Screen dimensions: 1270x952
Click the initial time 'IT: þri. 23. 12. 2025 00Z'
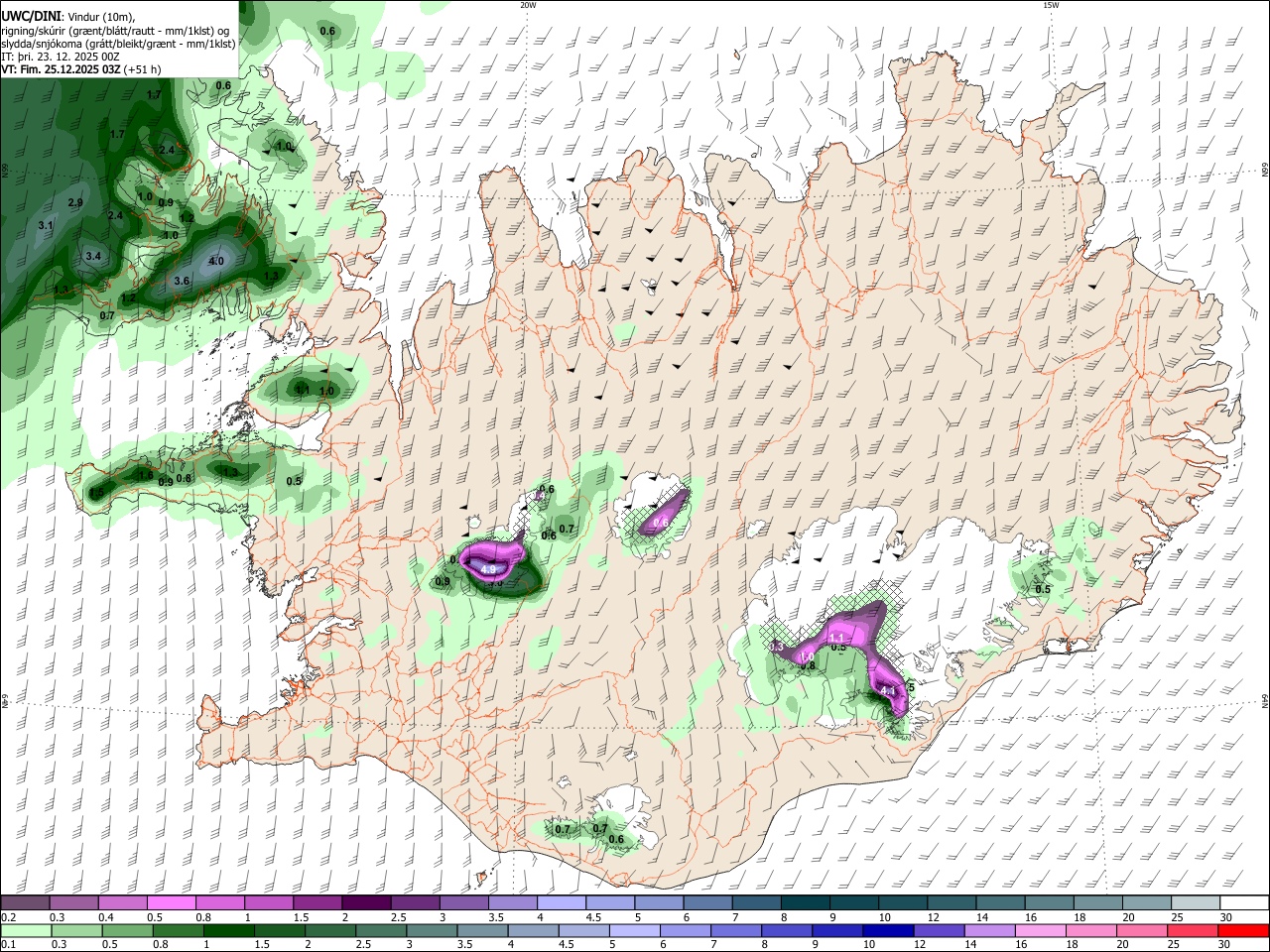click(61, 57)
